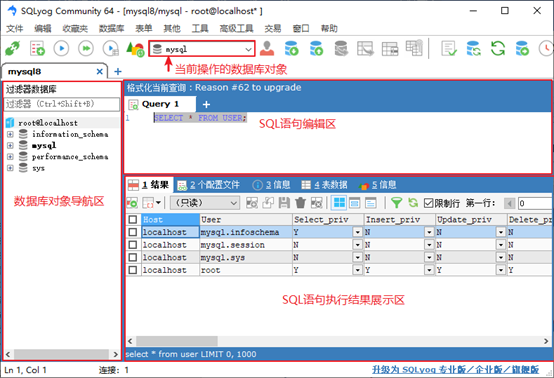Viewport: 554px width, 378px height.
Task: Click execute and edit result icon
Action: (x=111, y=48)
